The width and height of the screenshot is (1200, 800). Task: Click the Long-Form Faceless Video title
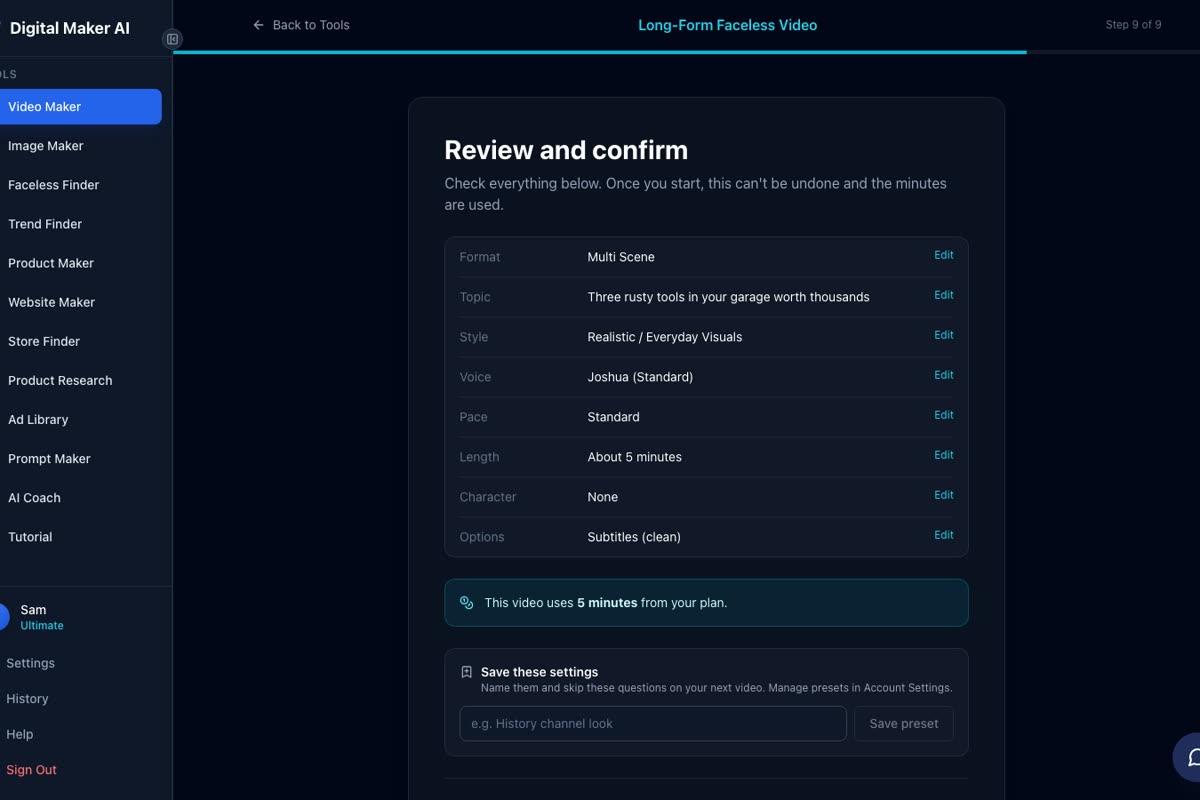click(728, 25)
